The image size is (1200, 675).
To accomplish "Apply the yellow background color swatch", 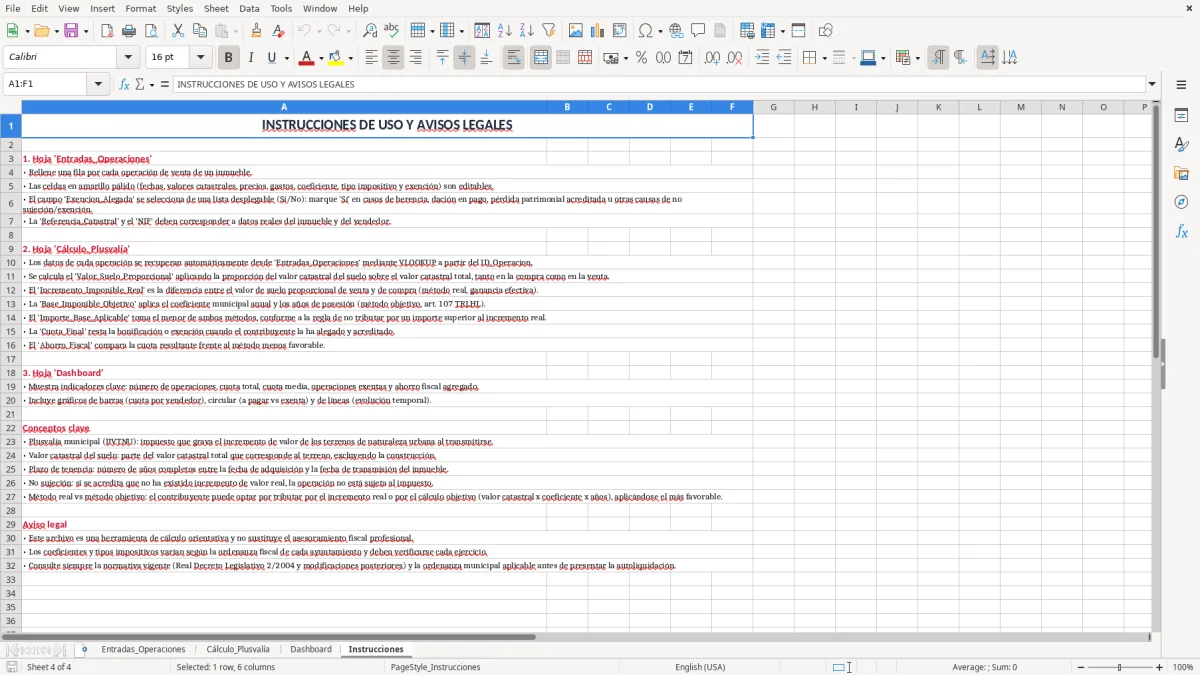I will click(x=336, y=58).
